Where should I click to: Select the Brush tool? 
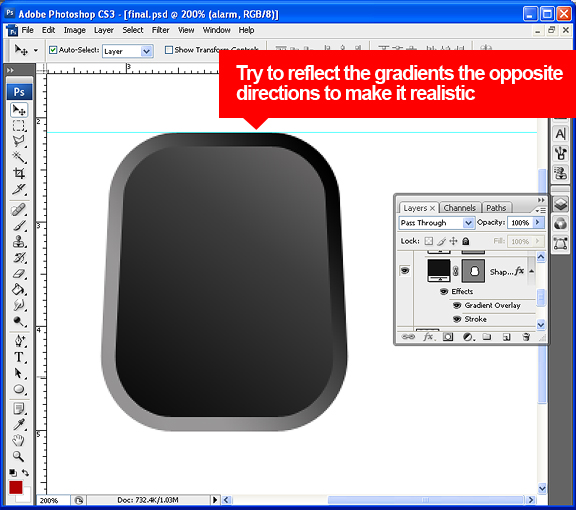[19, 226]
